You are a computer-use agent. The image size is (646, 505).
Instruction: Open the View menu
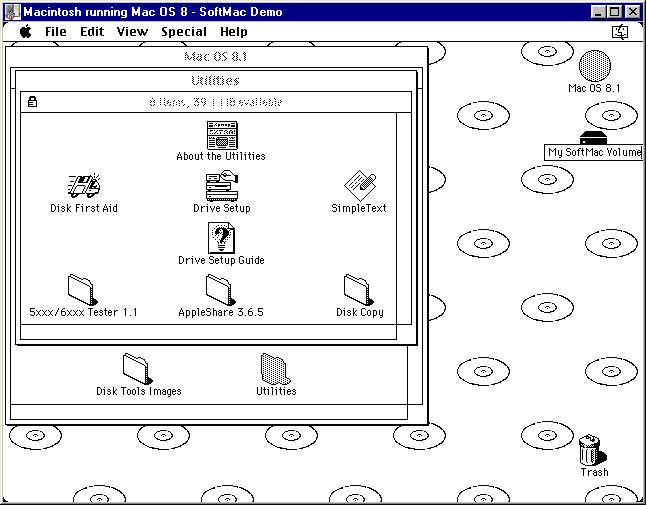pyautogui.click(x=132, y=32)
